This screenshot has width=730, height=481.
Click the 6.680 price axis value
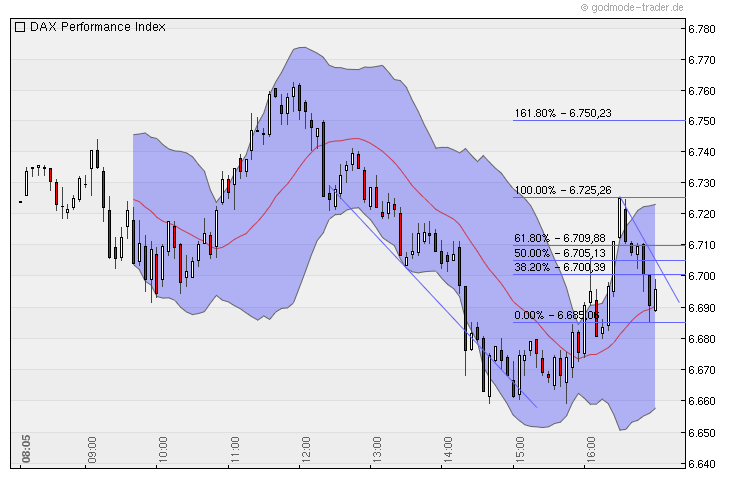(x=702, y=339)
